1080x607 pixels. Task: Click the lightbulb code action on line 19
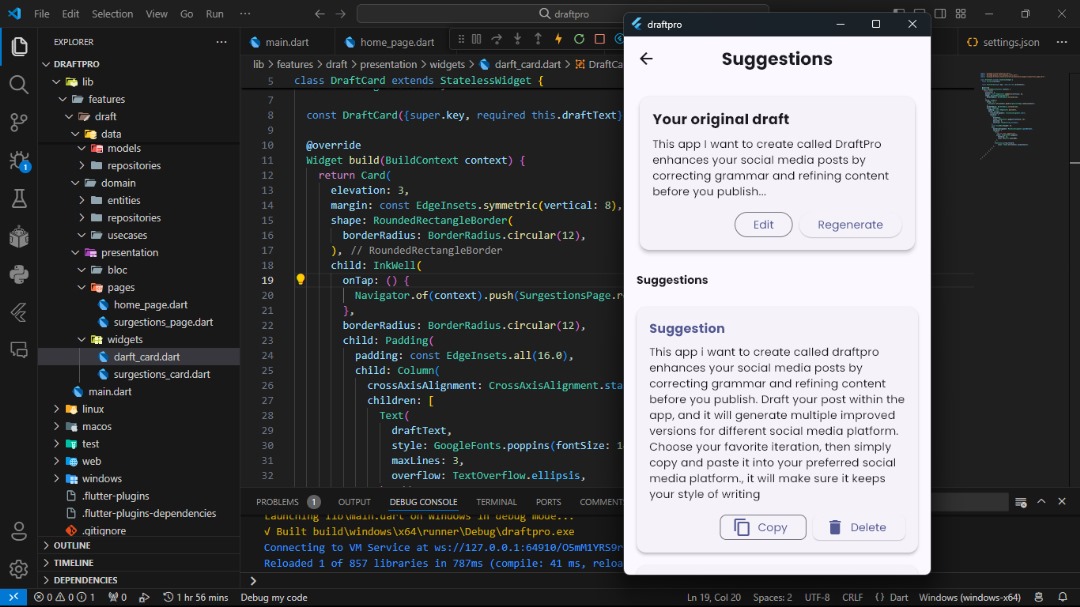click(x=300, y=279)
